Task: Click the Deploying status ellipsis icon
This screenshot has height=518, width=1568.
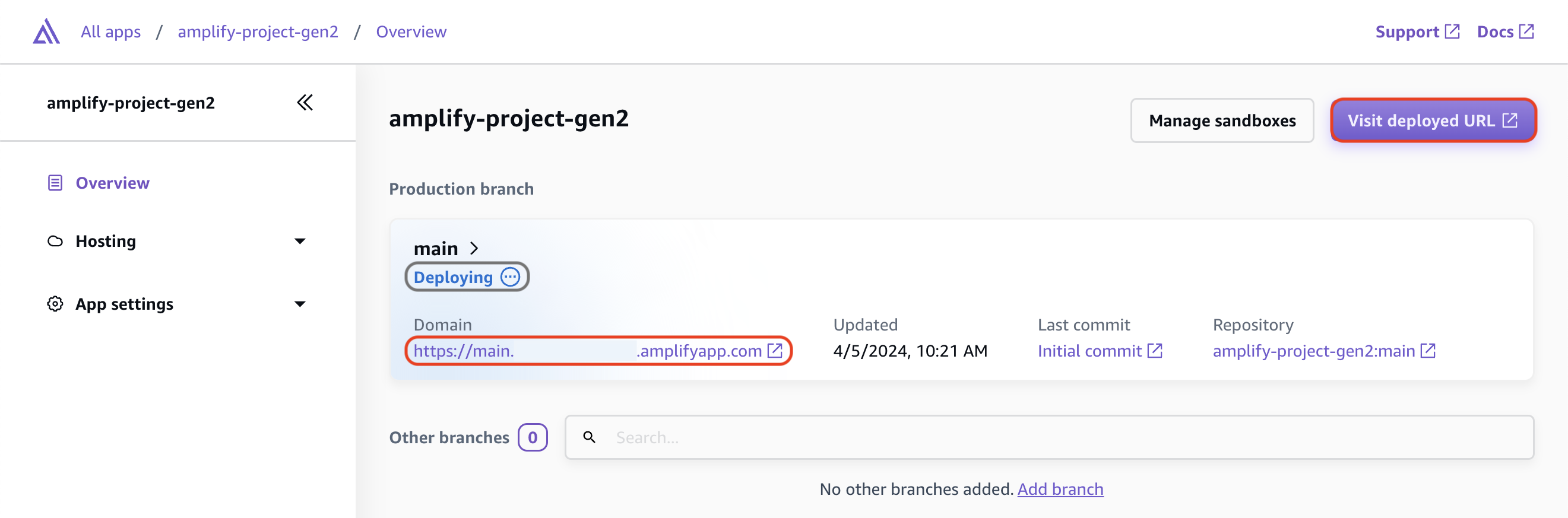Action: (x=510, y=277)
